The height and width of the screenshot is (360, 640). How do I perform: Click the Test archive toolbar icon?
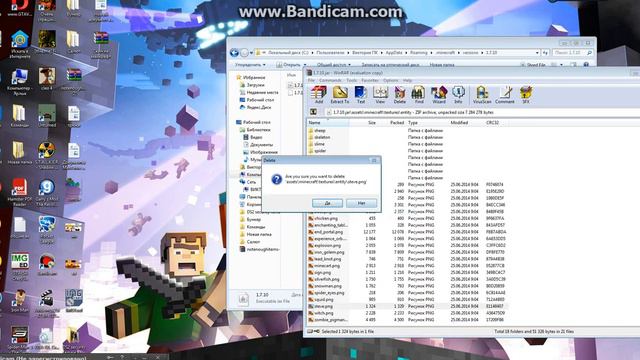click(361, 95)
